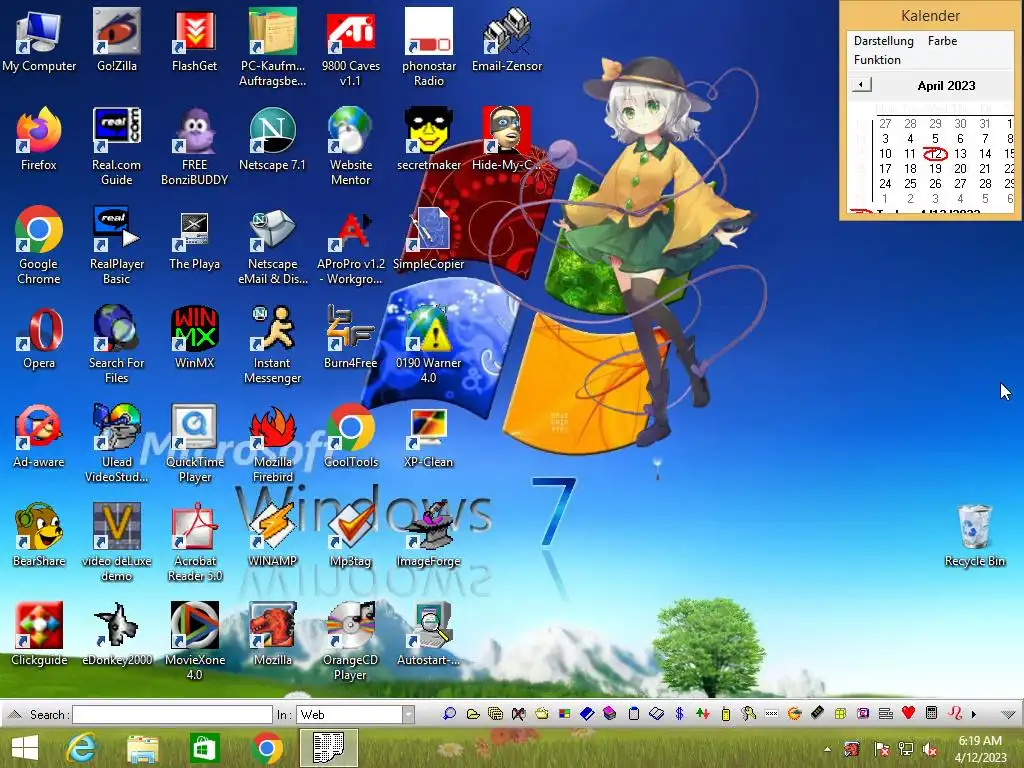Open the Darstellung menu in Kalender
Image resolution: width=1024 pixels, height=768 pixels.
click(884, 40)
